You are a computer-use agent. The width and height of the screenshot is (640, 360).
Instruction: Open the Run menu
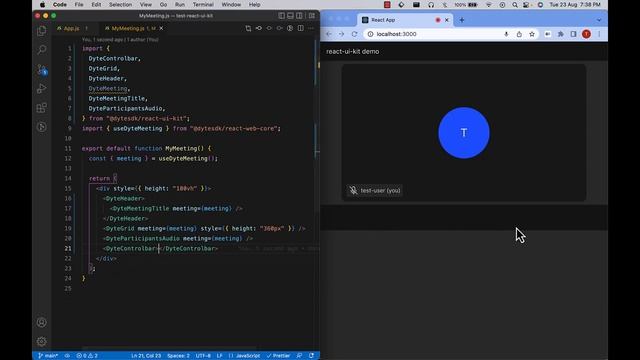tap(180, 4)
